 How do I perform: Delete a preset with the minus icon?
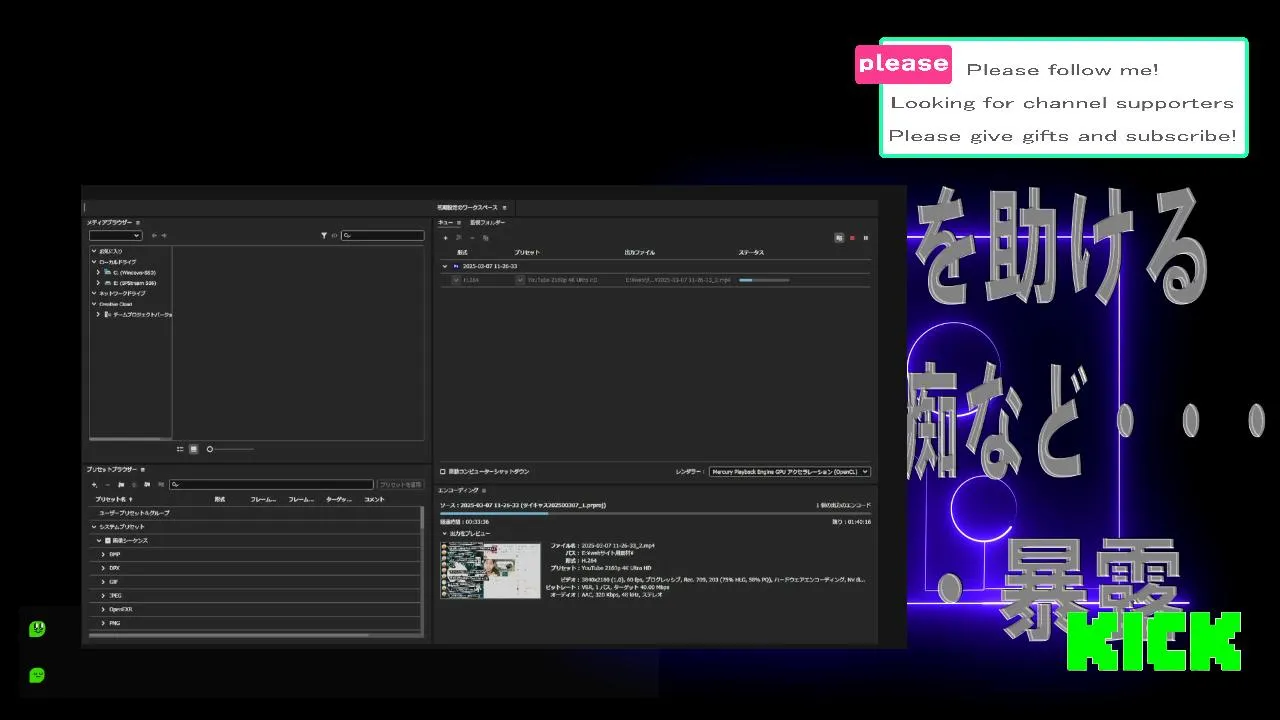pos(107,484)
